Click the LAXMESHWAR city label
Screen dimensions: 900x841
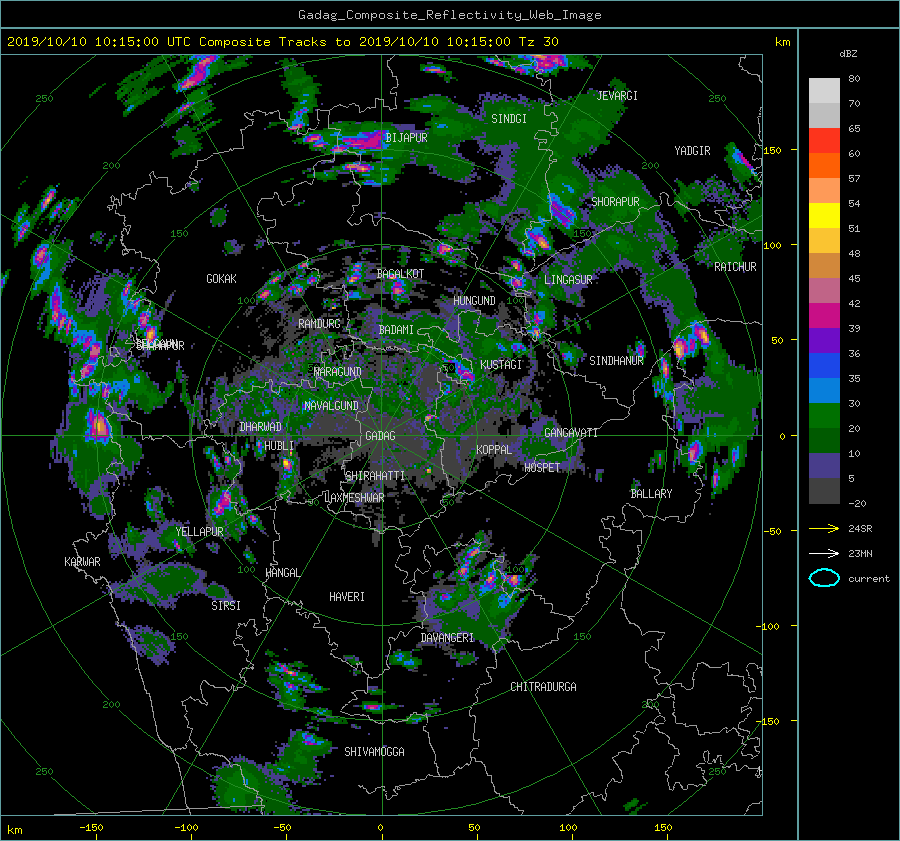(354, 498)
